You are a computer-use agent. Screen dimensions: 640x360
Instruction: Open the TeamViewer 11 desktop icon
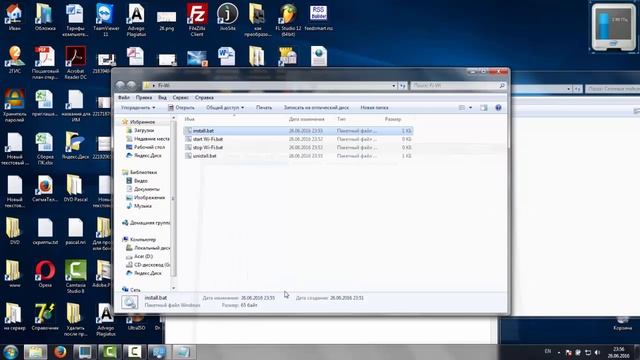point(106,20)
